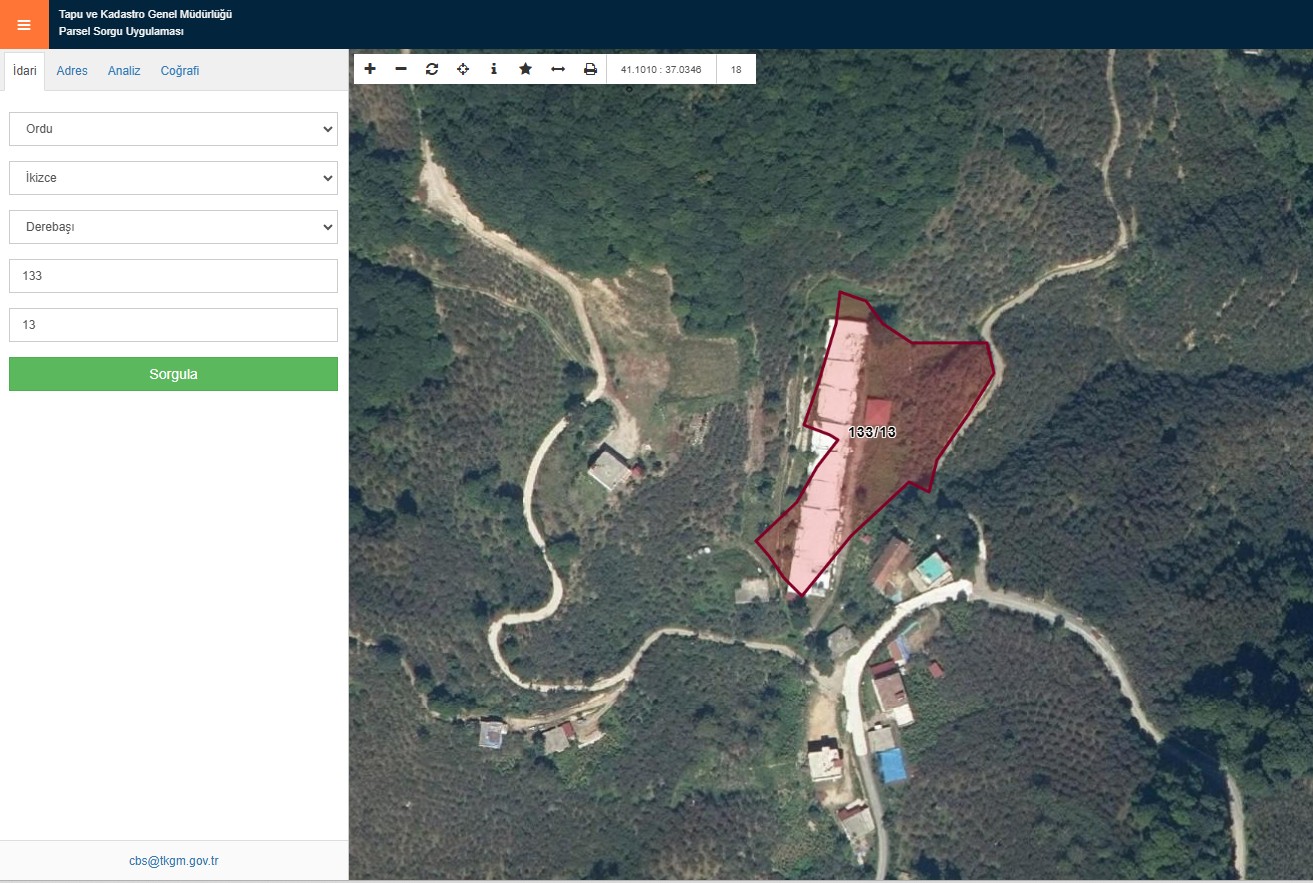Activate the crosshair locate tool
Image resolution: width=1313 pixels, height=883 pixels.
(x=463, y=69)
